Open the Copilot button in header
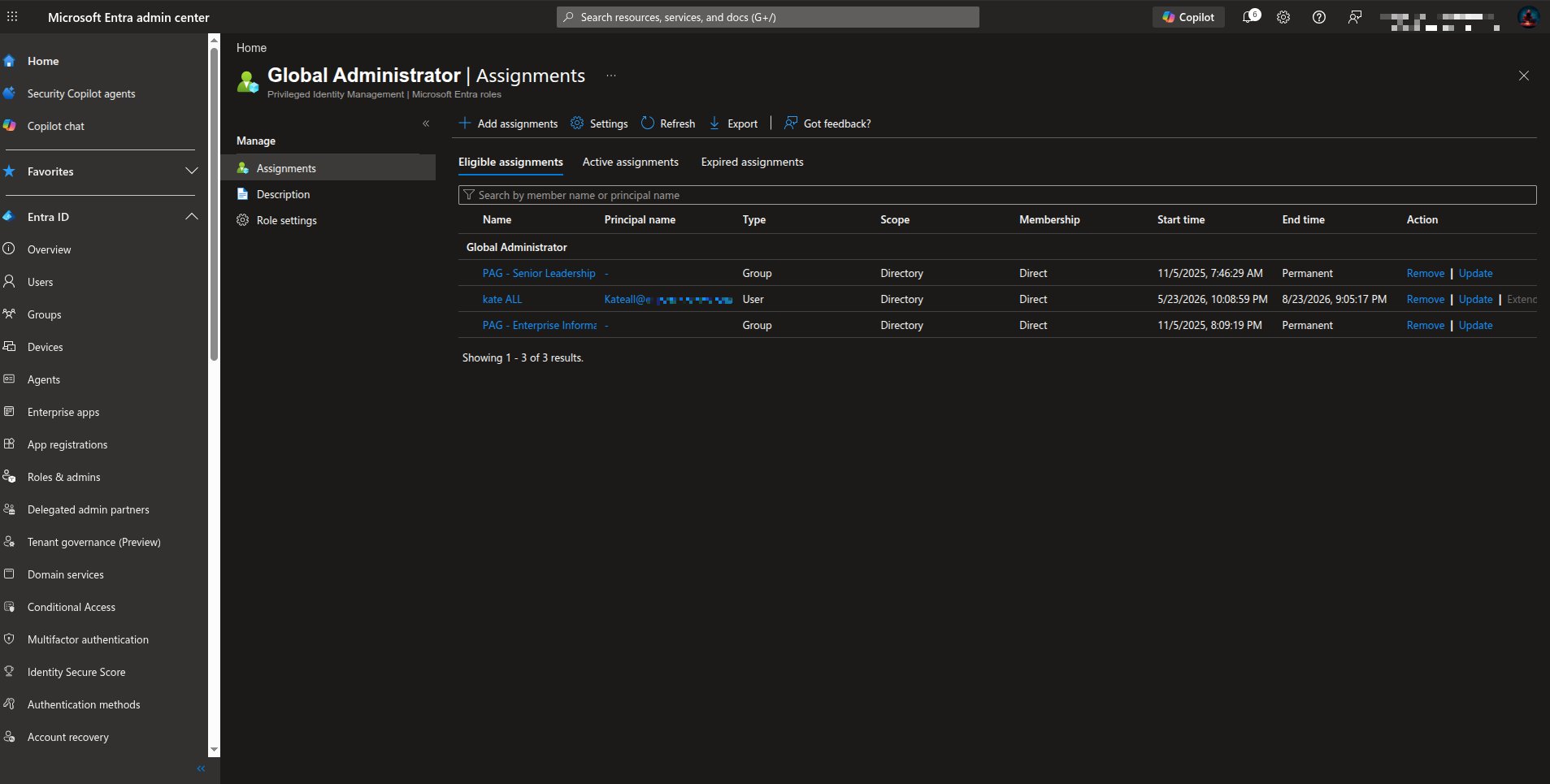 pos(1188,17)
